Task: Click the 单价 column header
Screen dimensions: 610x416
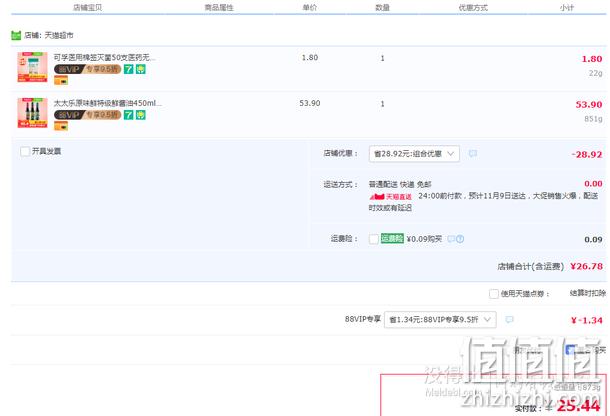Action: point(310,7)
